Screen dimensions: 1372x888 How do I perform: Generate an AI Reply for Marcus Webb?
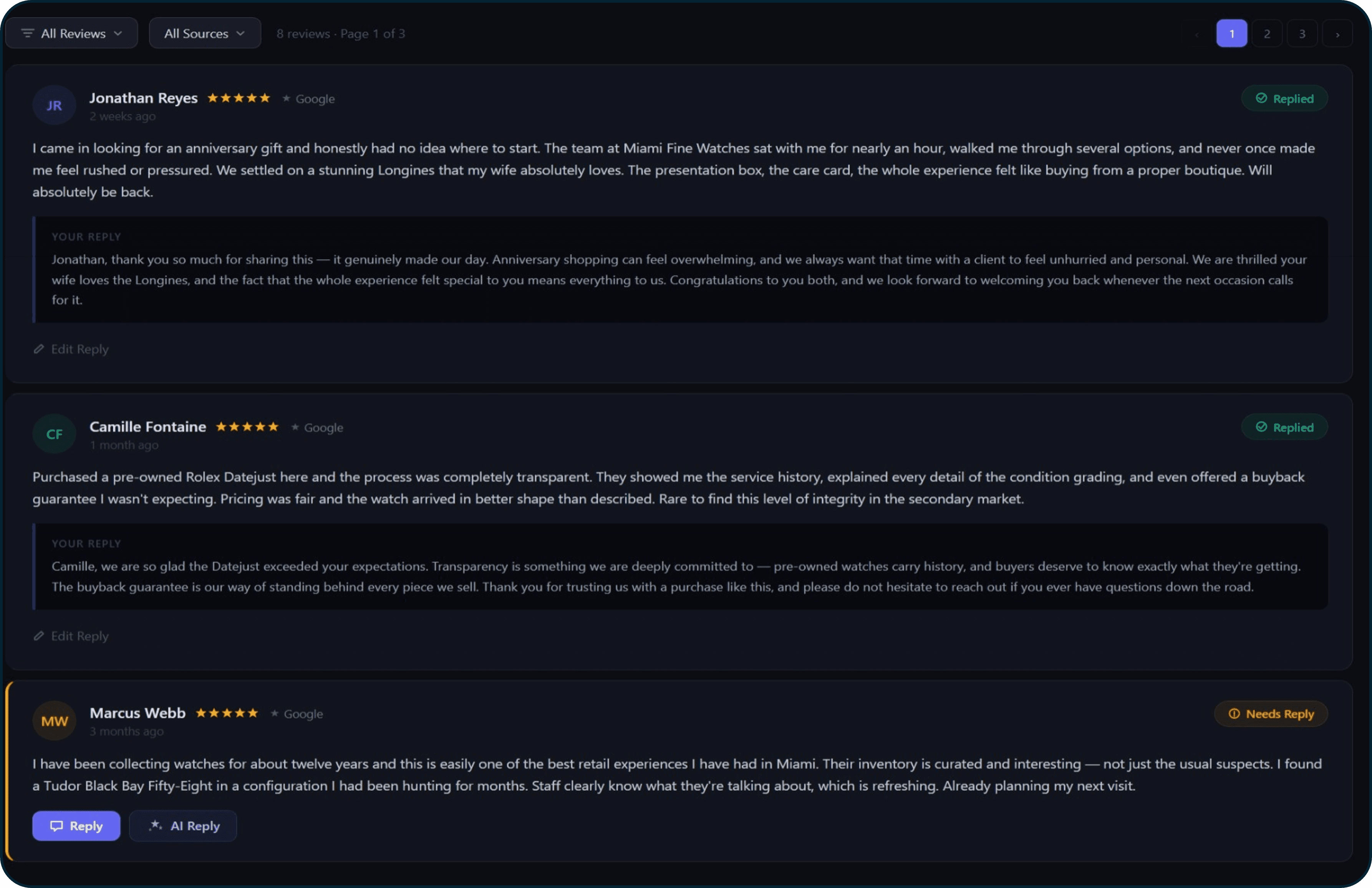pos(183,826)
